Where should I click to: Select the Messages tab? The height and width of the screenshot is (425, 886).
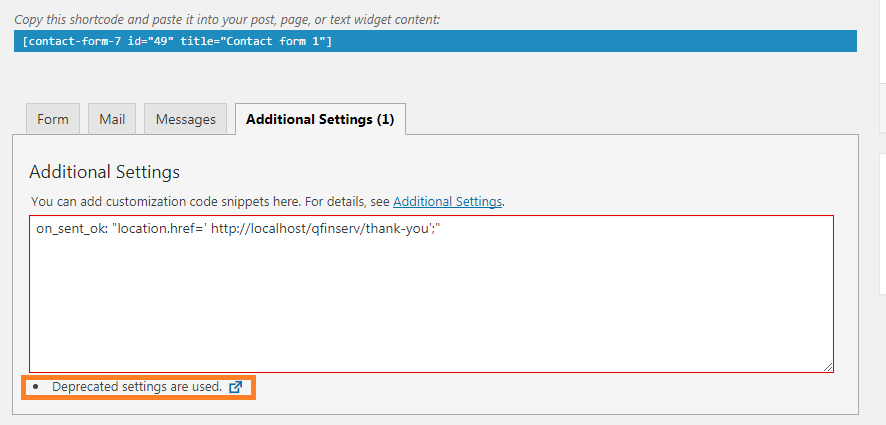tap(185, 119)
